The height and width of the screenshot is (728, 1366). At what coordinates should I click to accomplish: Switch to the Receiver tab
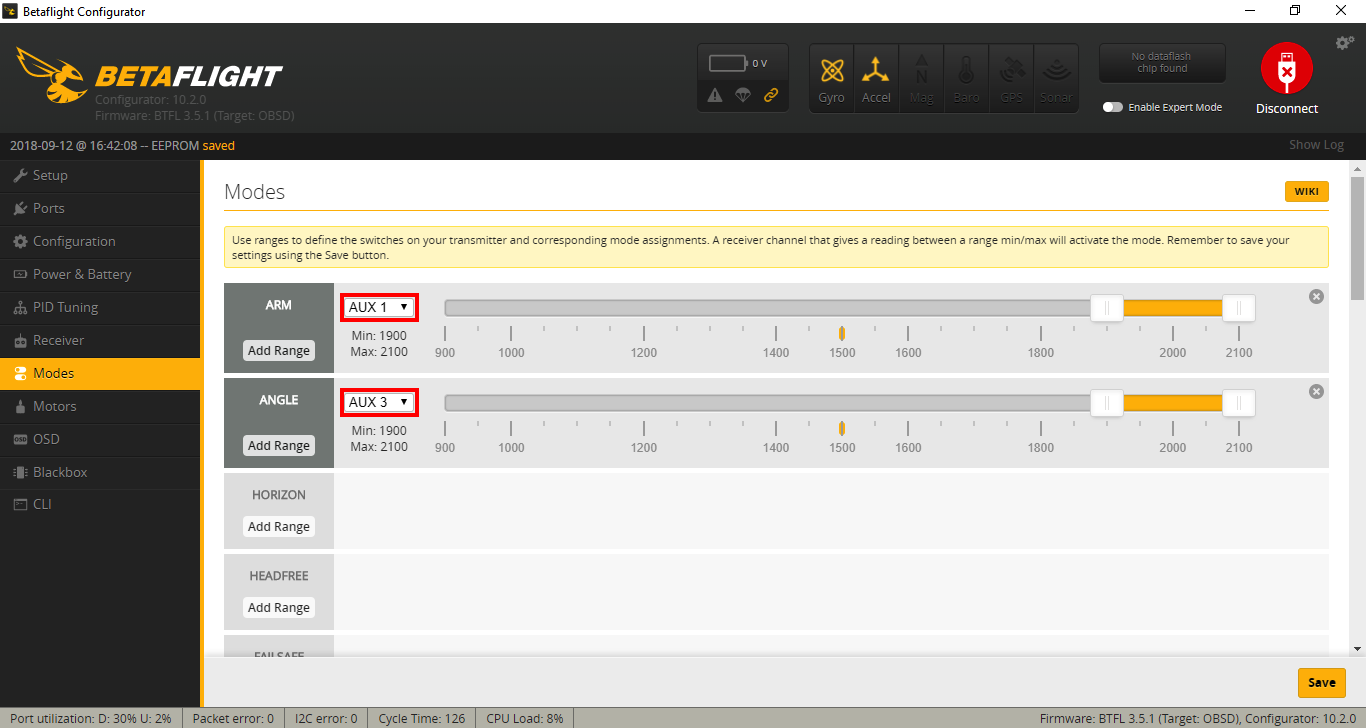[x=58, y=340]
